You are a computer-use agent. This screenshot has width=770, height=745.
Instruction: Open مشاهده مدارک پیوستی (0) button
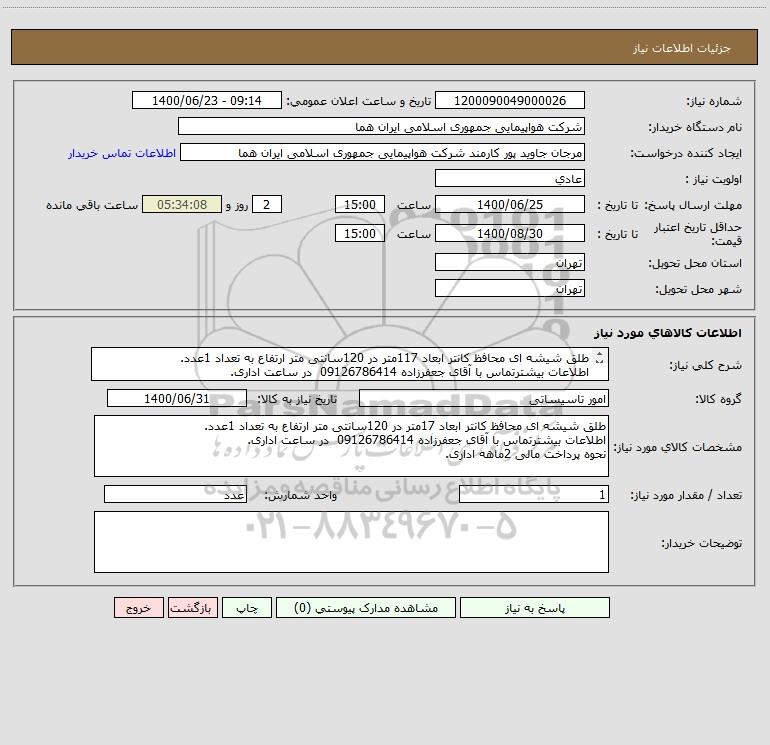tap(366, 607)
